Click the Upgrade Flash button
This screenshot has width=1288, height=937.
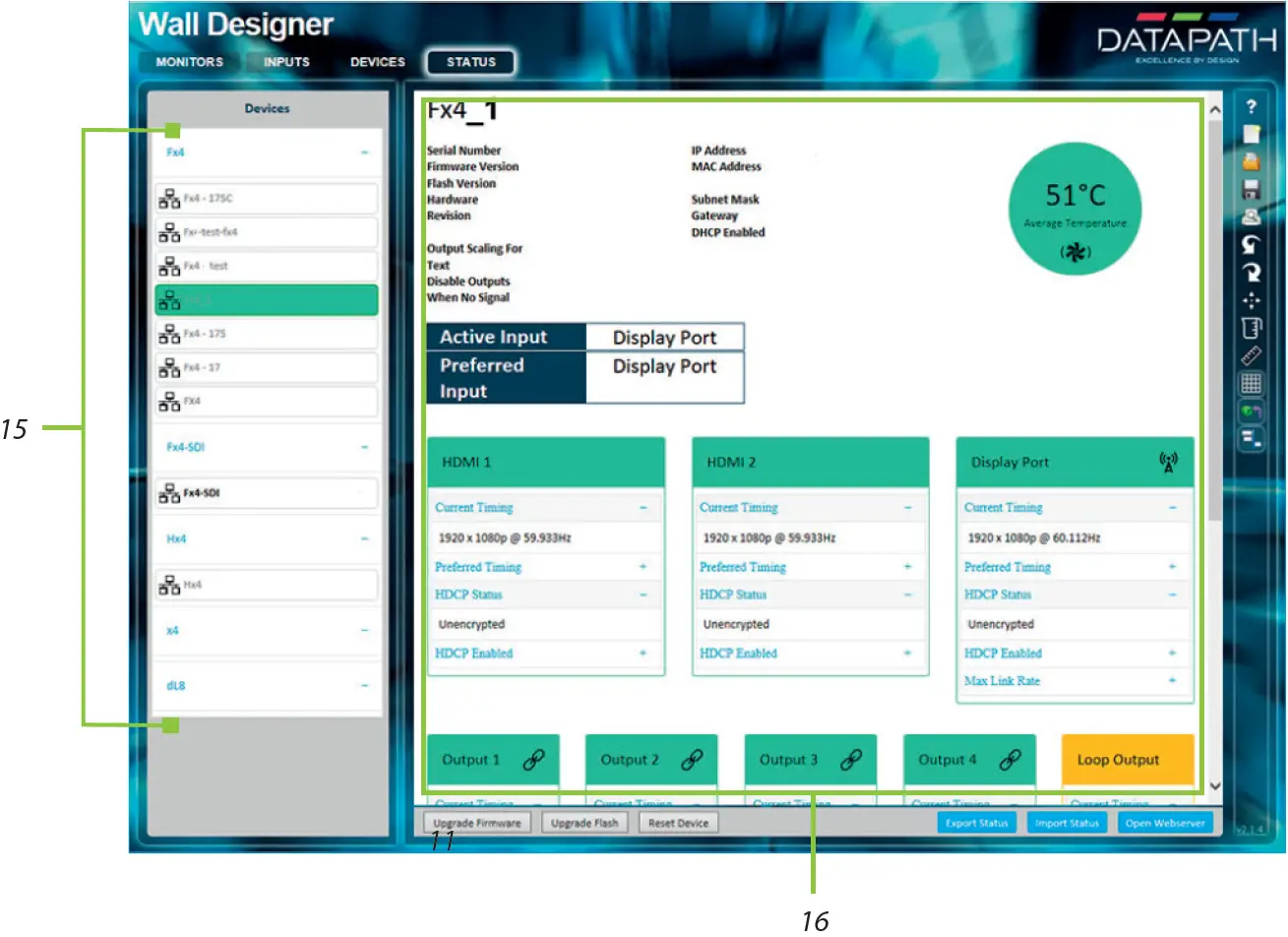click(584, 823)
